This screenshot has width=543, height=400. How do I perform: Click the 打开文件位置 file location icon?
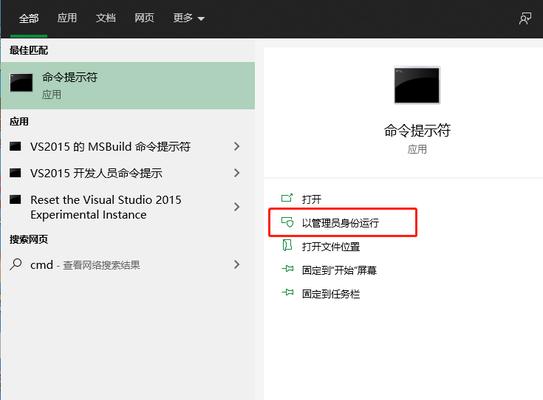[287, 245]
